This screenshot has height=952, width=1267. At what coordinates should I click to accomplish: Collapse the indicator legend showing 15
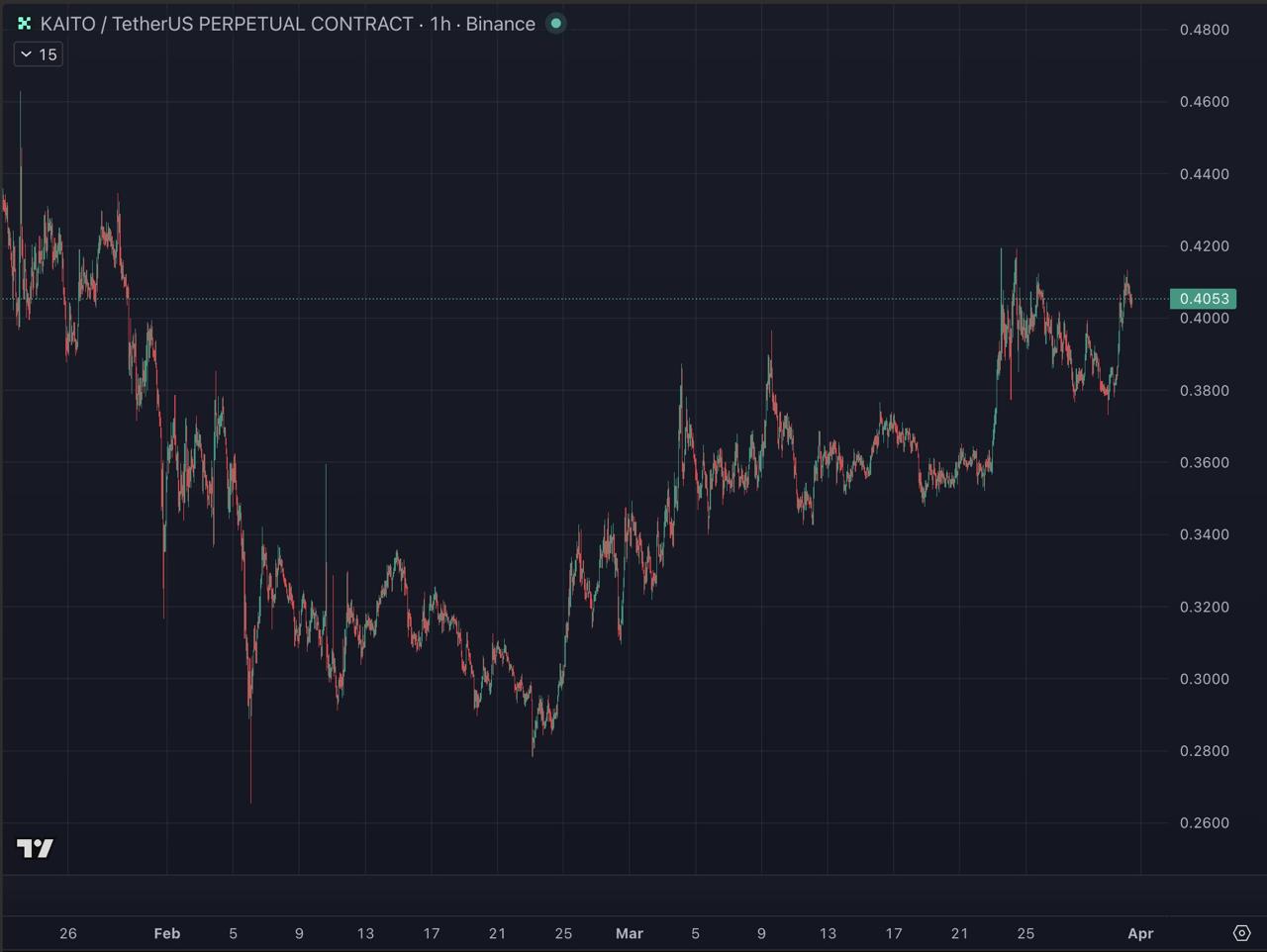[39, 54]
